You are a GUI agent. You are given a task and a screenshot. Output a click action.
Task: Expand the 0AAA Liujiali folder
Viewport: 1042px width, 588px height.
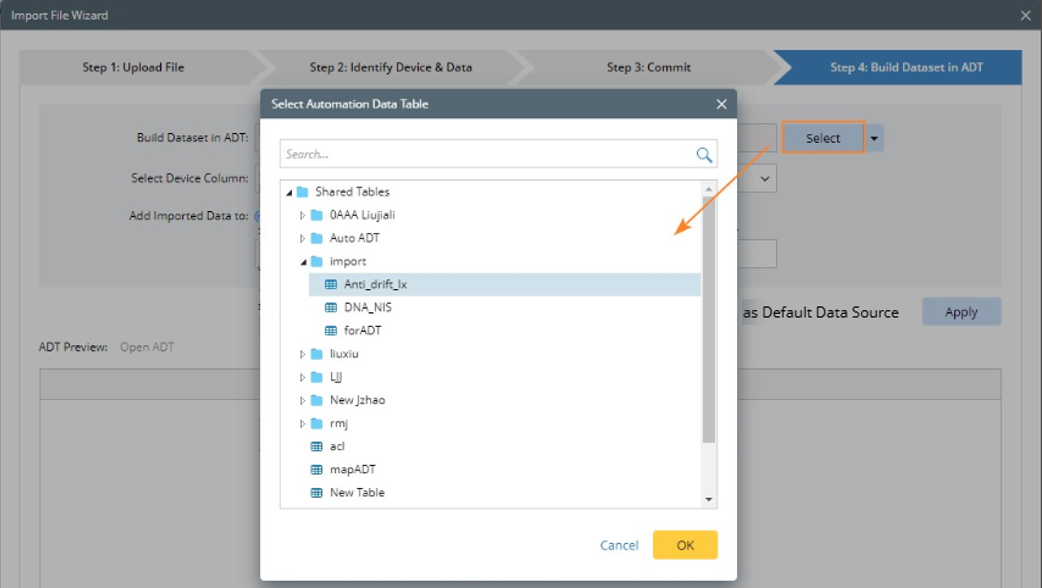[x=303, y=215]
